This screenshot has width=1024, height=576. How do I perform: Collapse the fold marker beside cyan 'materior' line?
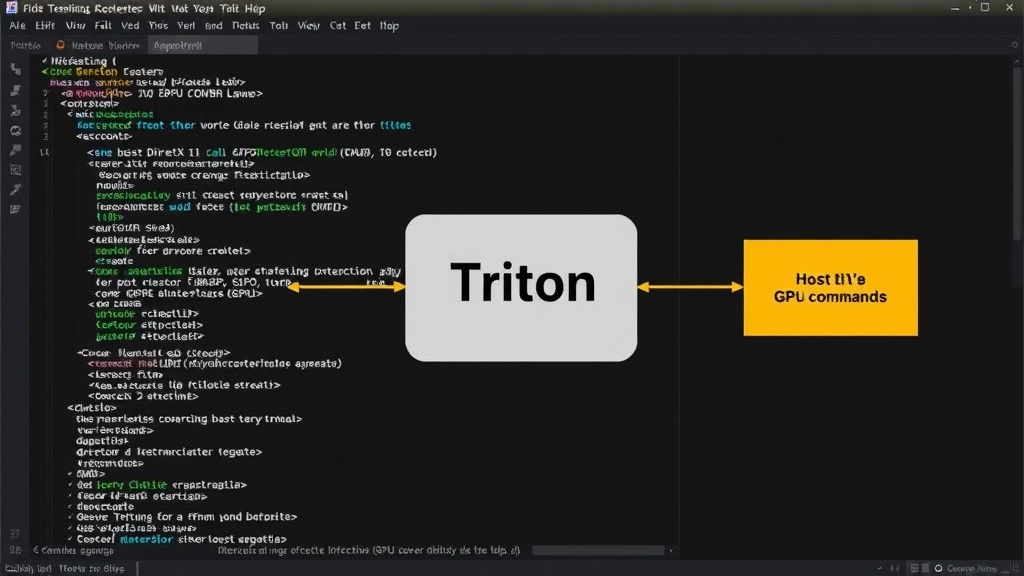pyautogui.click(x=71, y=539)
